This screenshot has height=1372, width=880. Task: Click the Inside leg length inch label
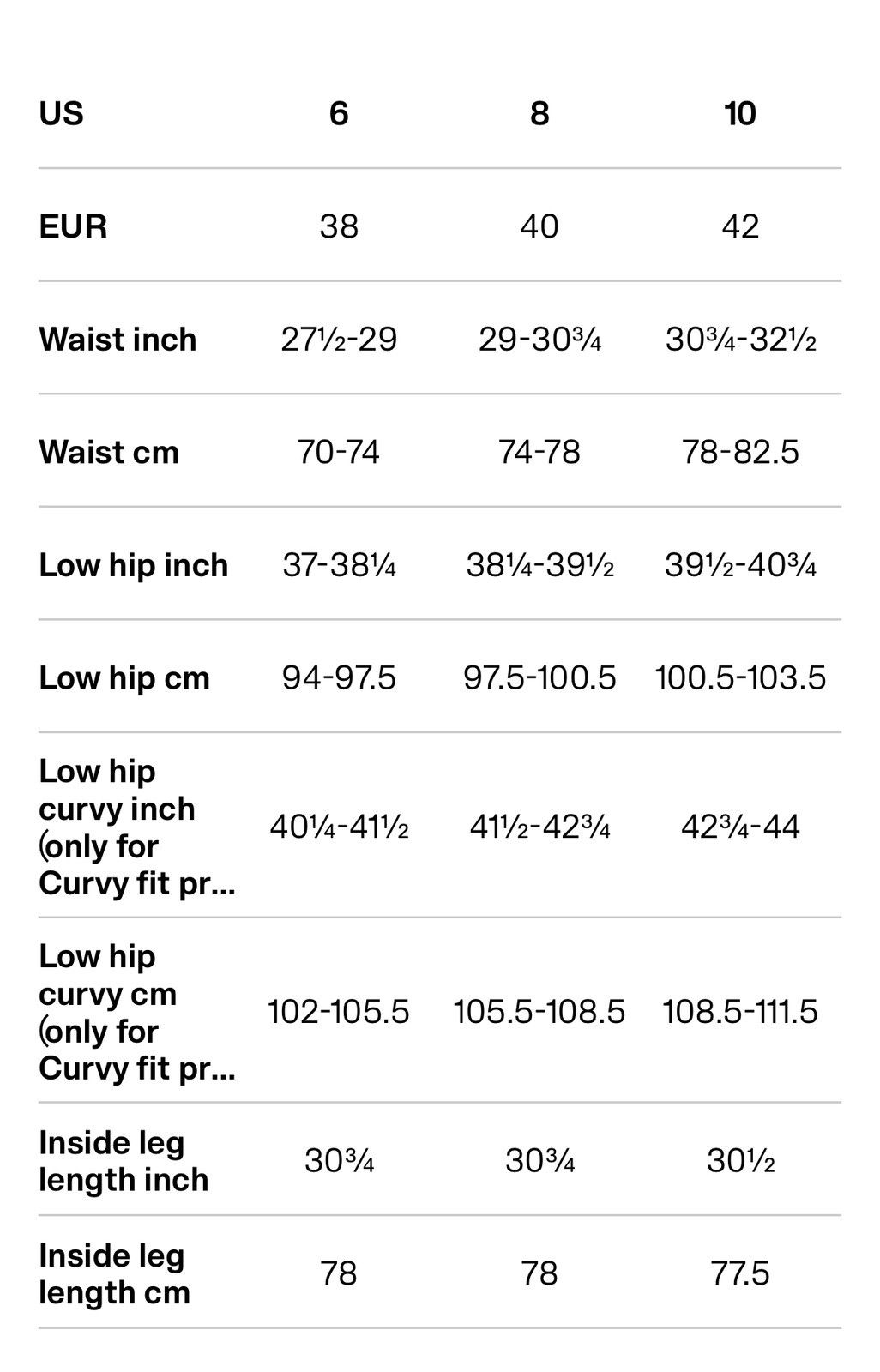(x=124, y=1162)
